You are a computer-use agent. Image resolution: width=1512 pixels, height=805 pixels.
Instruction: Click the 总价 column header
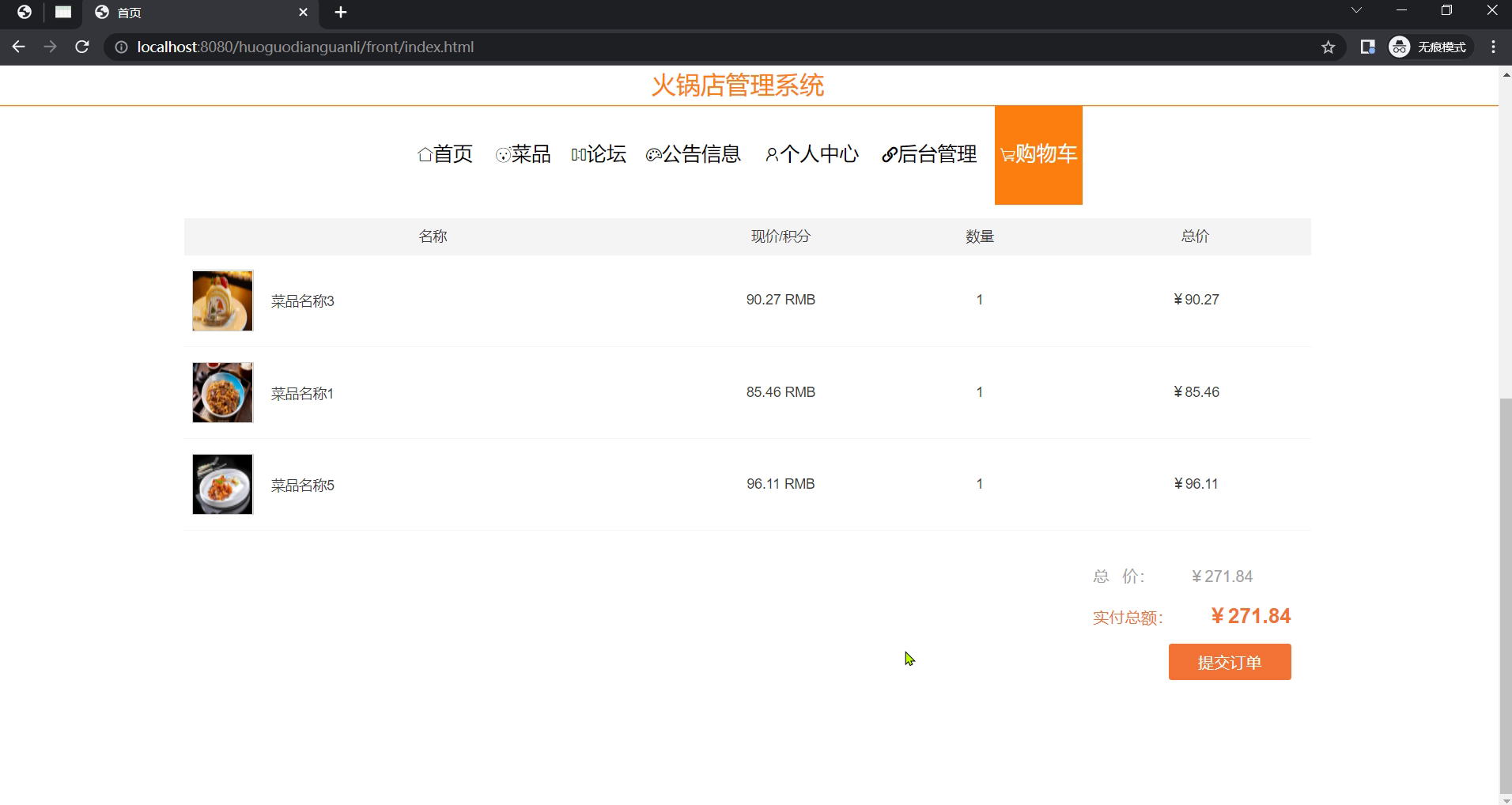(x=1195, y=236)
